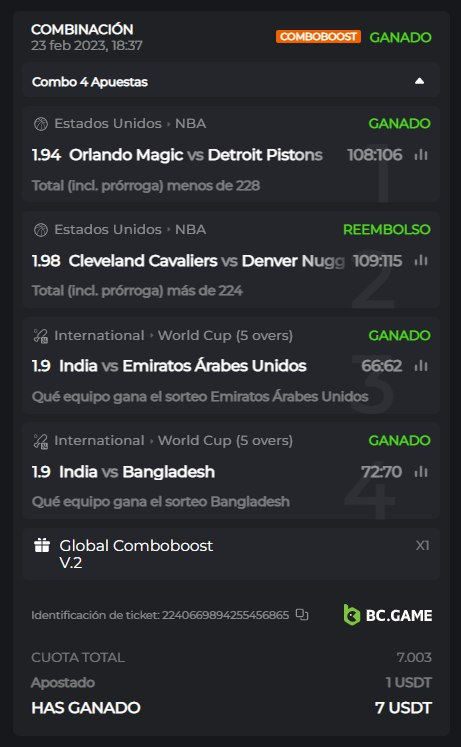
Task: Click the basketball icon beside first NBA bet
Action: (x=41, y=124)
